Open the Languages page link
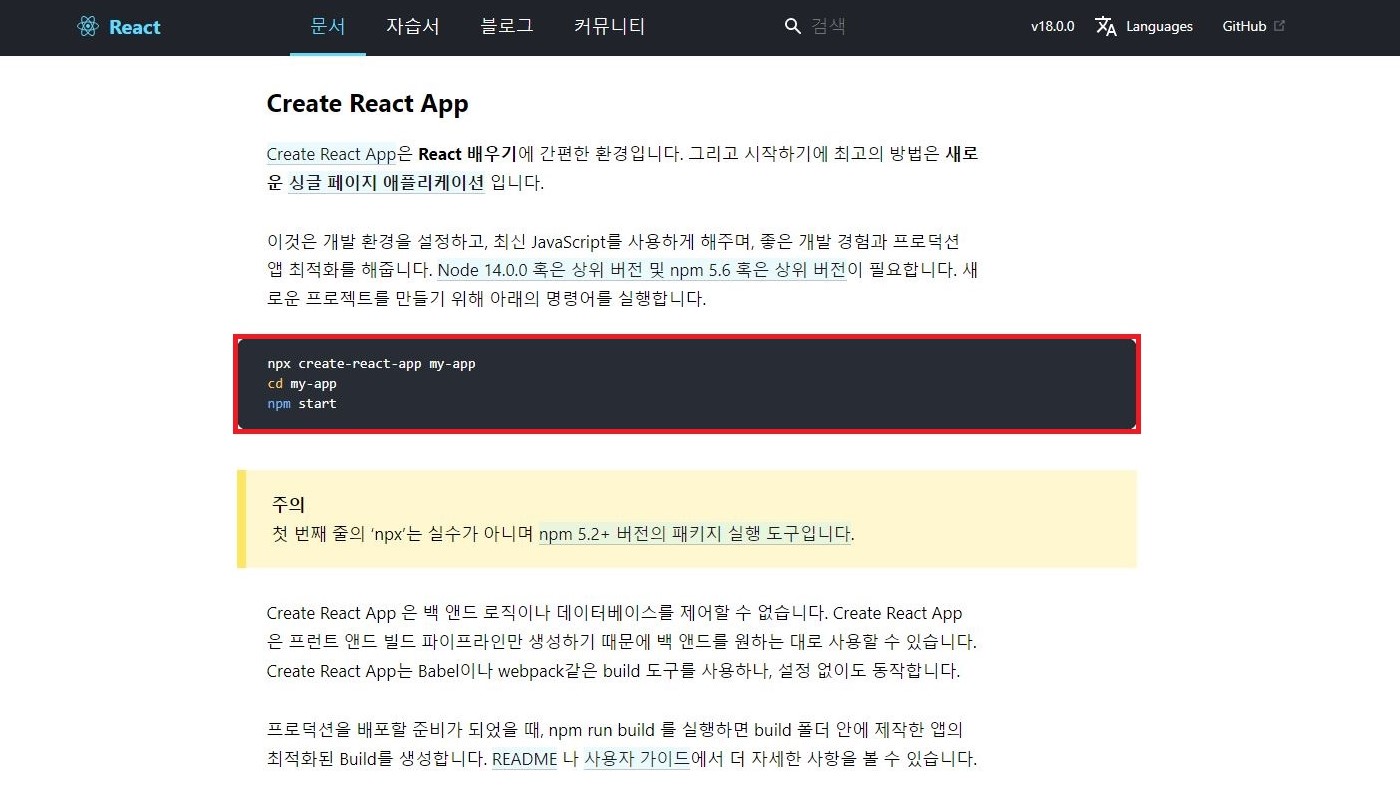The image size is (1400, 787). [1159, 27]
